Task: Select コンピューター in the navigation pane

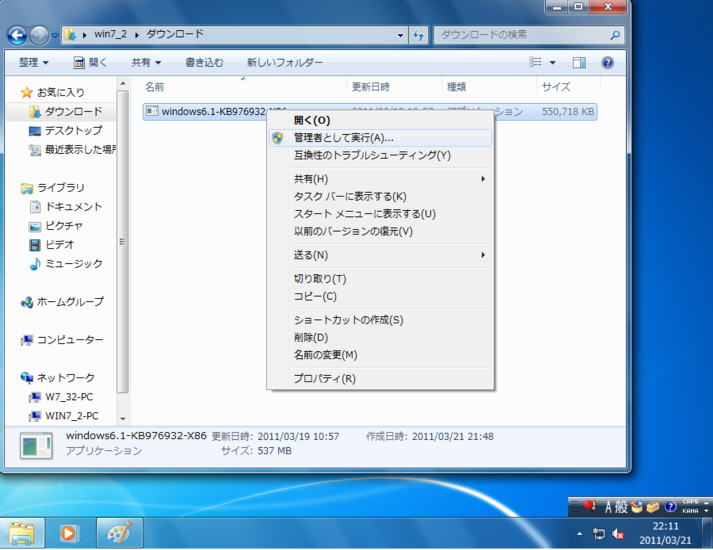Action: pos(62,340)
